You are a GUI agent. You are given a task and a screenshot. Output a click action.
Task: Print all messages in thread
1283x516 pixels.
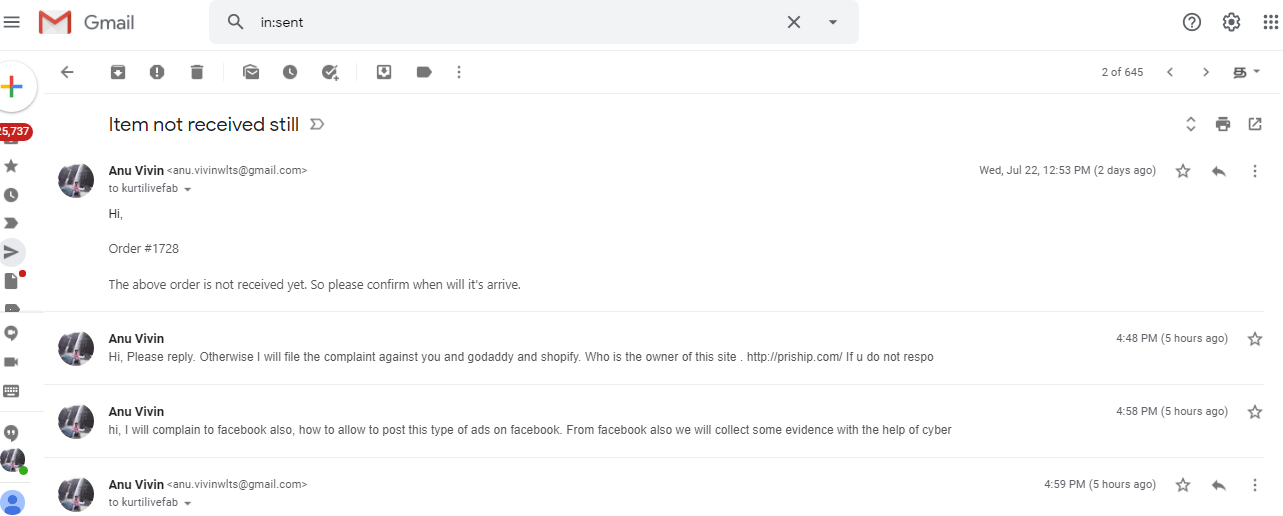(x=1222, y=124)
